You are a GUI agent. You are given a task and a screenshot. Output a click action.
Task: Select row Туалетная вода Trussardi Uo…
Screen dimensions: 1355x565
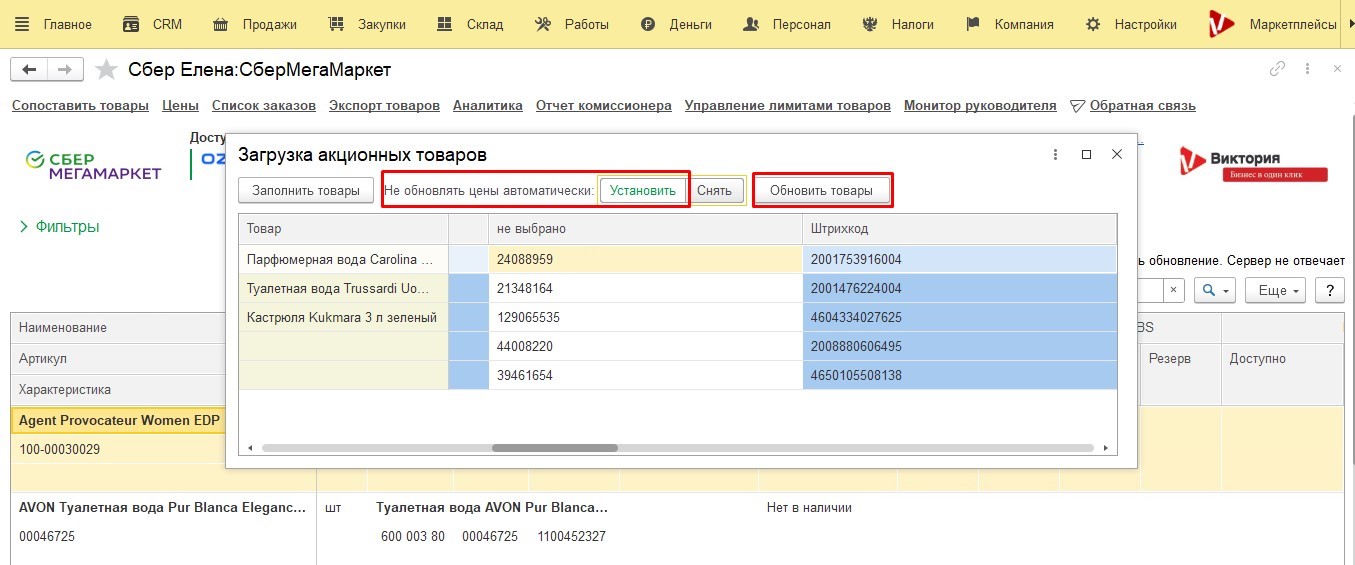pyautogui.click(x=343, y=289)
